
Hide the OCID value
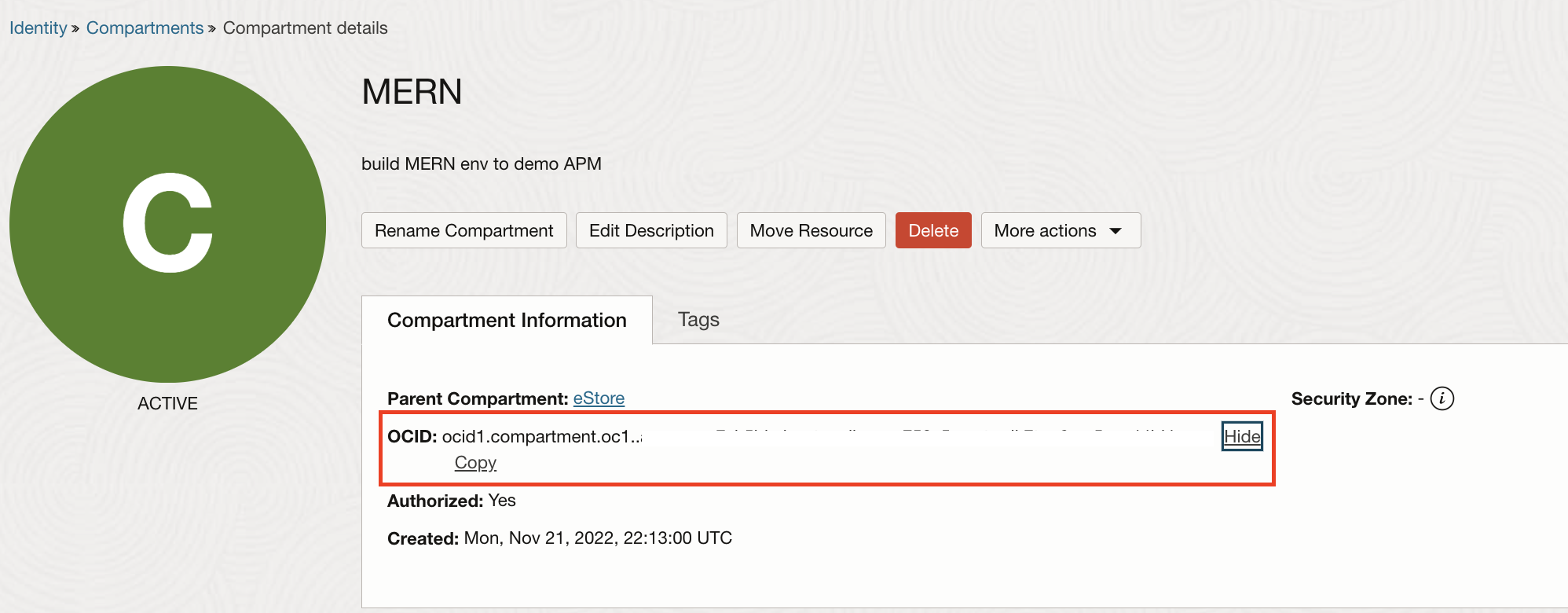[1242, 436]
